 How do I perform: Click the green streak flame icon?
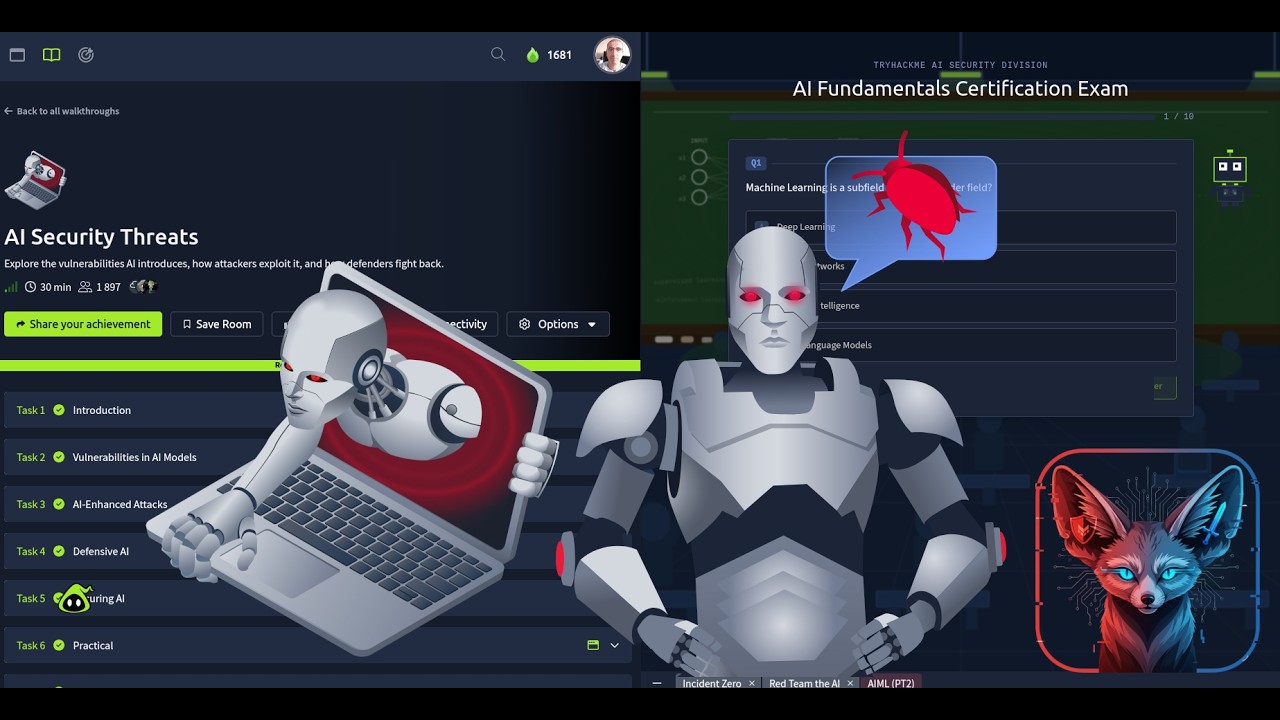pyautogui.click(x=532, y=55)
